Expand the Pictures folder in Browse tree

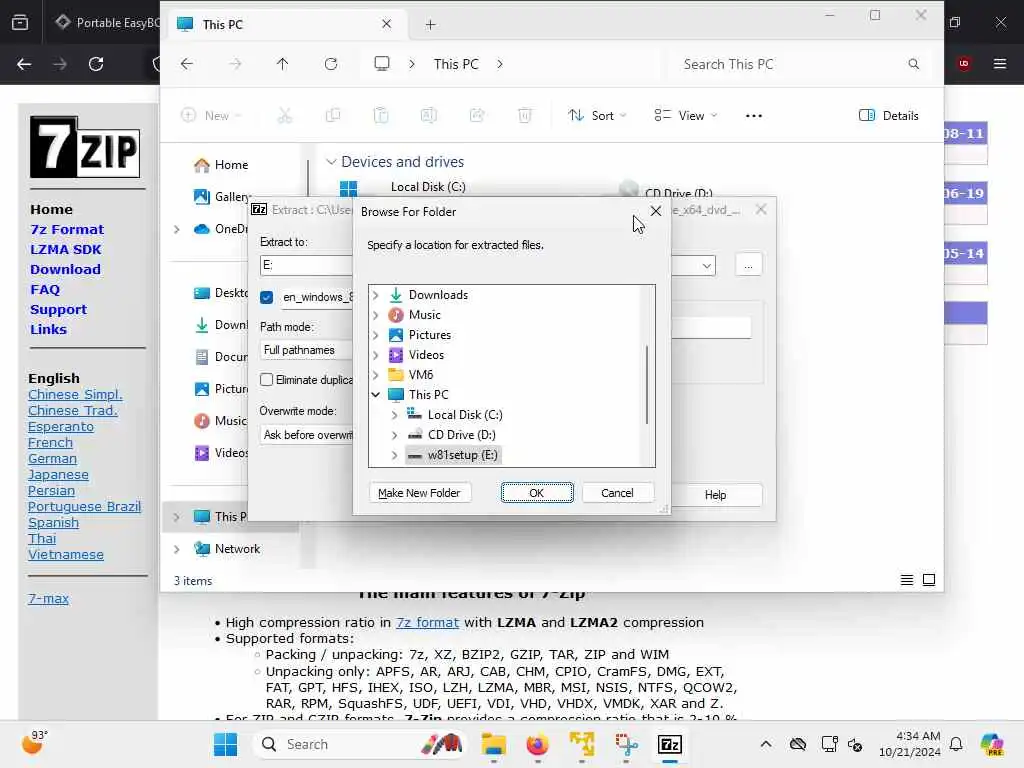(x=376, y=335)
